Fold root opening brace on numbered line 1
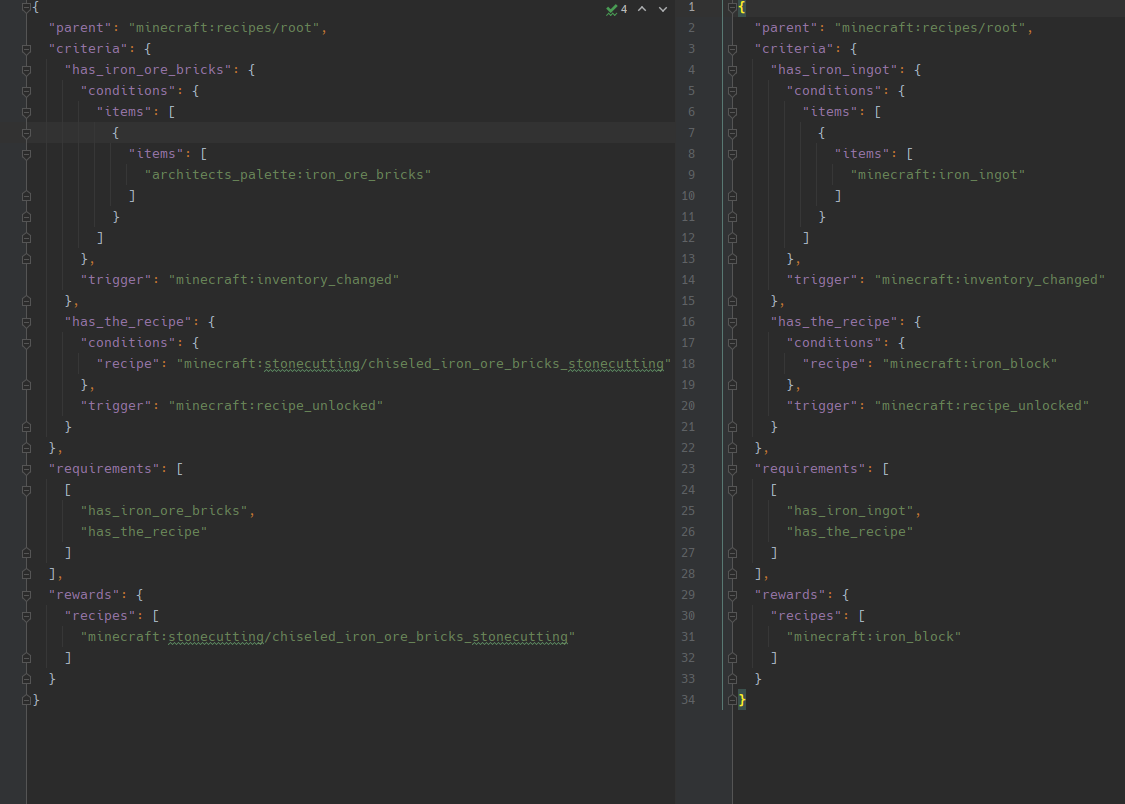The height and width of the screenshot is (804, 1125). 733,7
